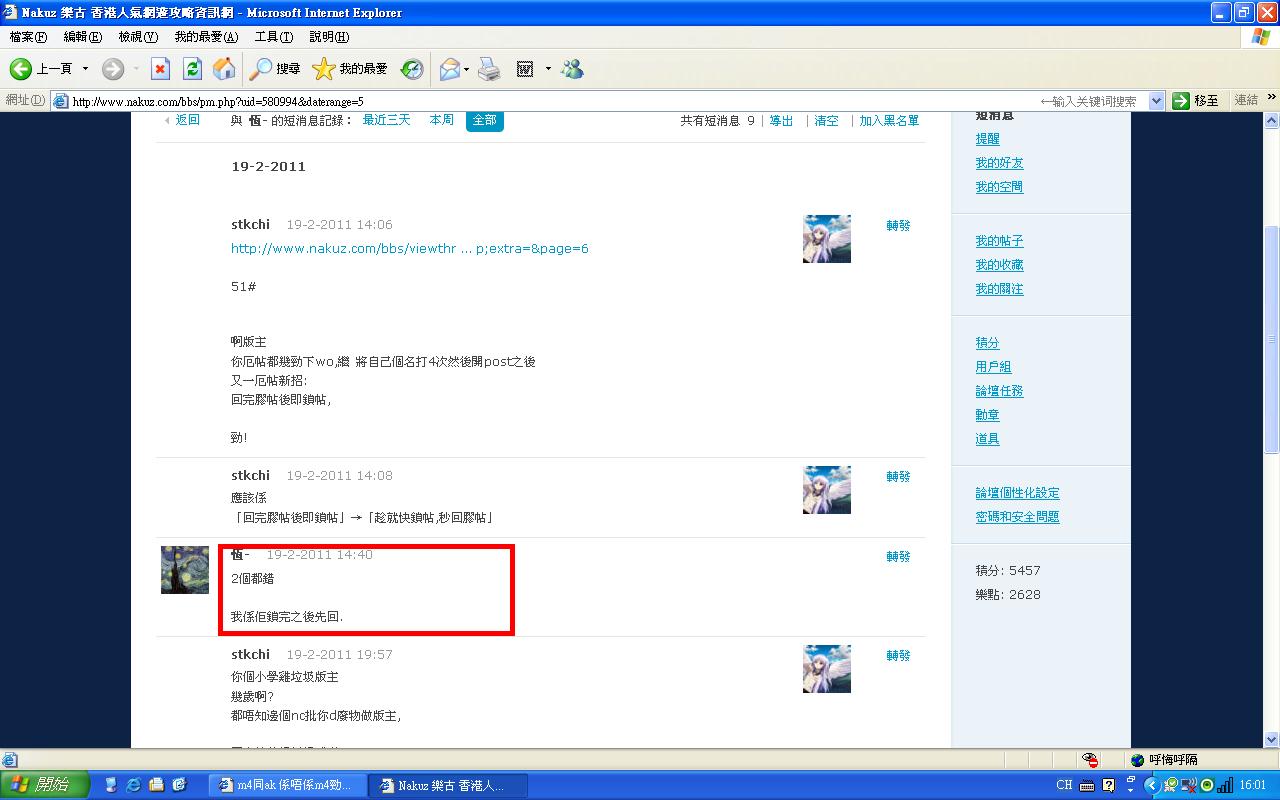Screen dimensions: 1280x800
Task: Click the Mail envelope icon
Action: (449, 69)
